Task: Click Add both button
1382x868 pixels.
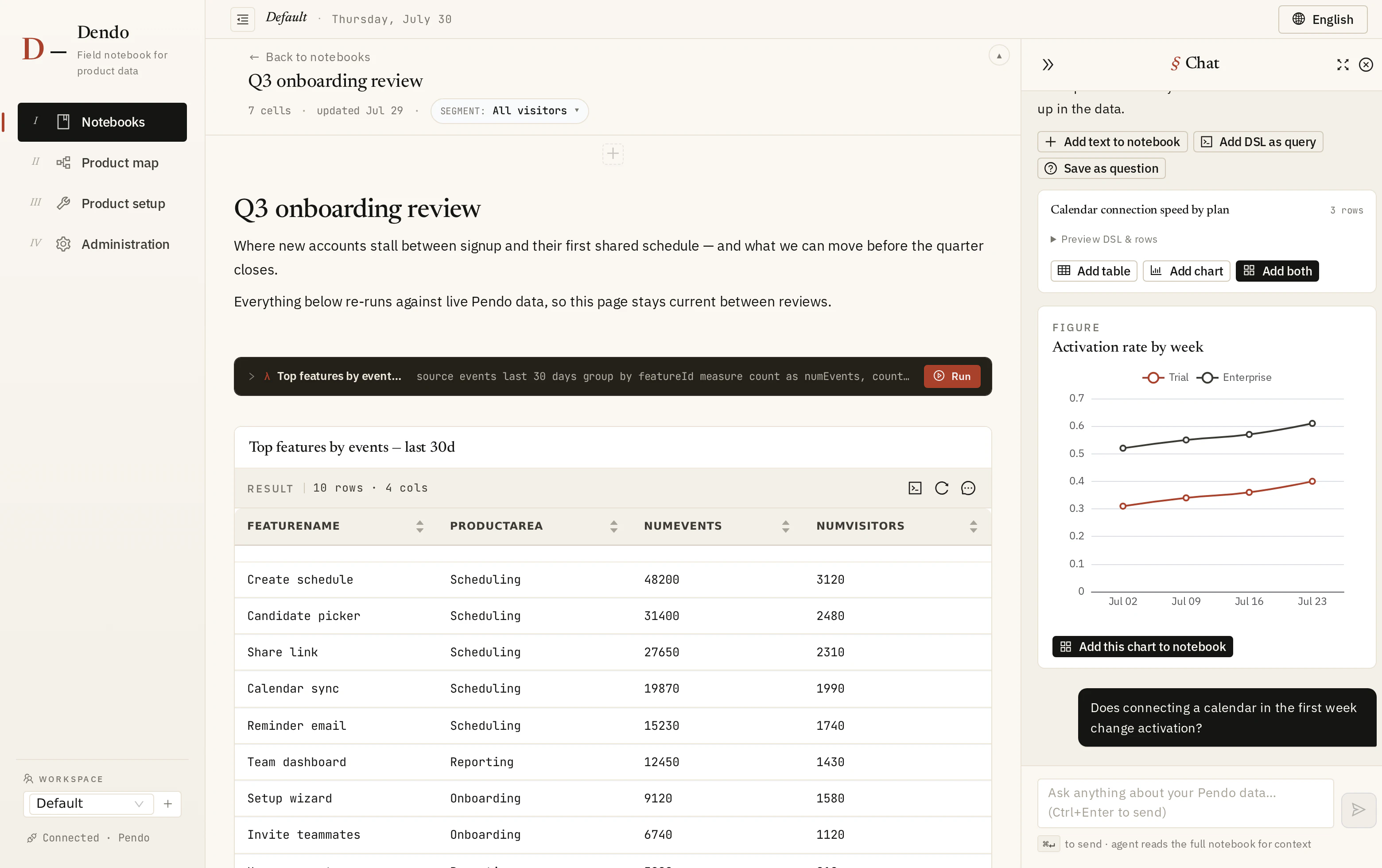Action: click(1277, 271)
